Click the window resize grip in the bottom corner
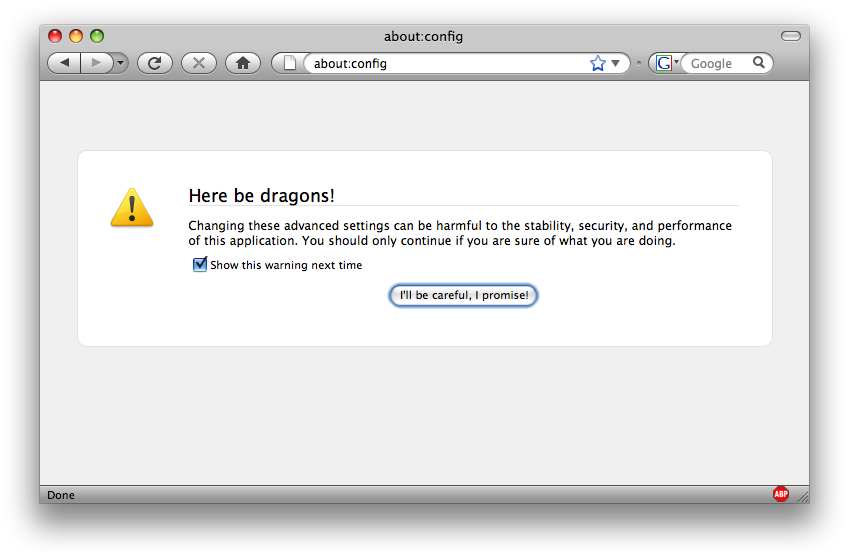849x558 pixels. (x=801, y=495)
